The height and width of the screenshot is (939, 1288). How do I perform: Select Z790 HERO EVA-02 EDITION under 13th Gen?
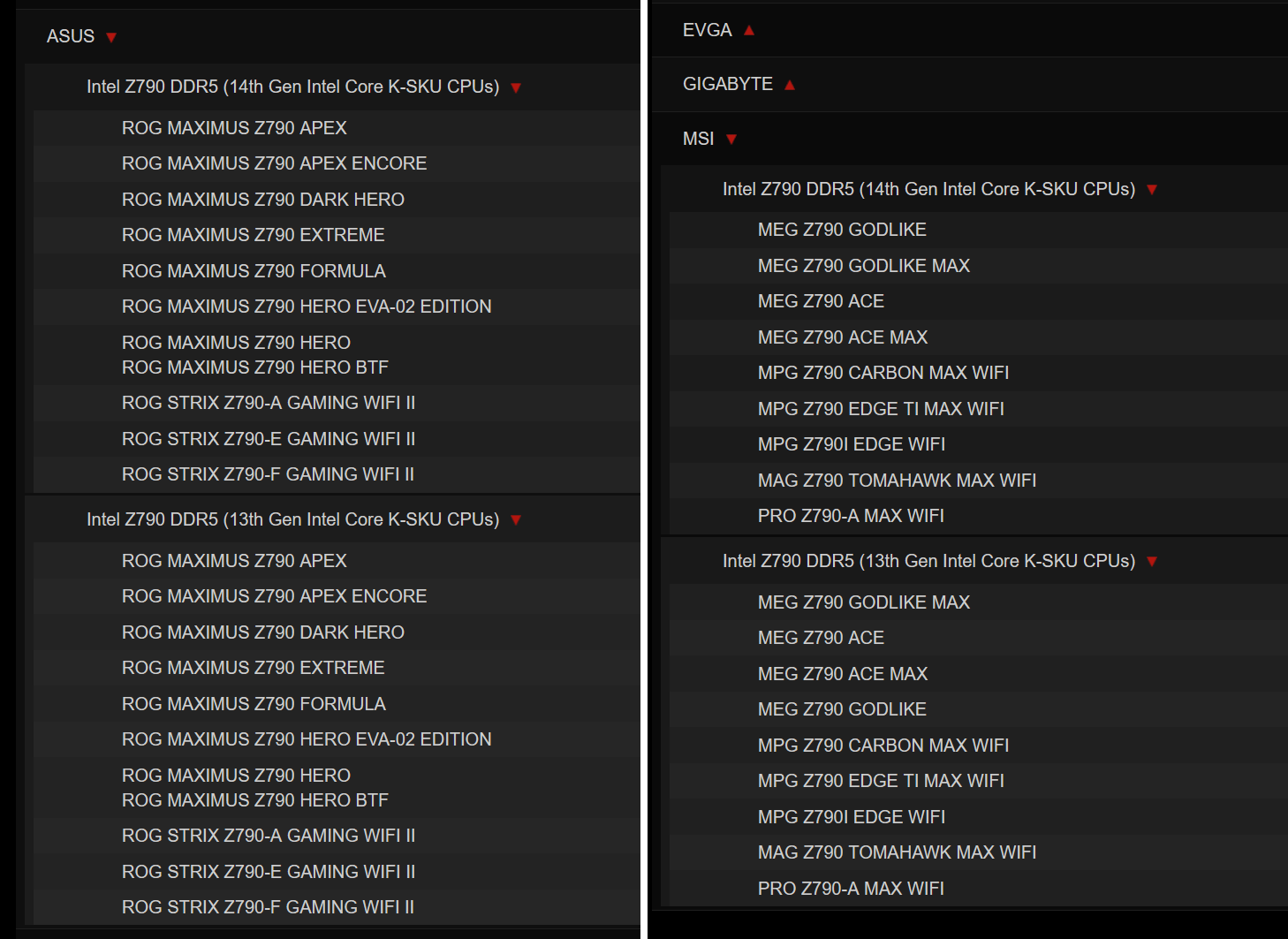[x=307, y=739]
